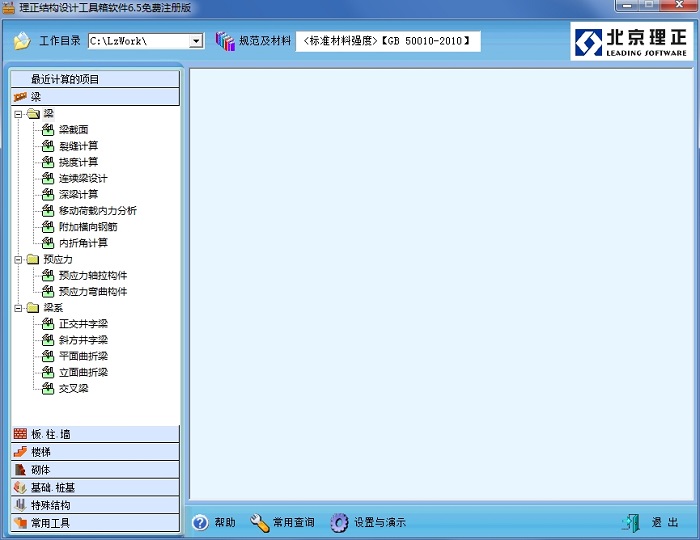This screenshot has width=700, height=540.
Task: Switch to the 特殊结构 category
Action: (95, 505)
